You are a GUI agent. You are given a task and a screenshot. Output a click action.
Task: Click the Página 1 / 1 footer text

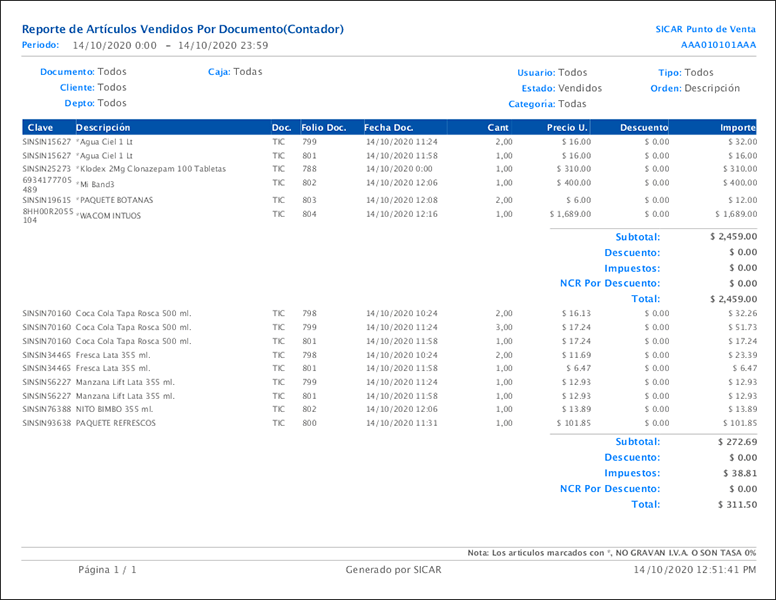[107, 569]
